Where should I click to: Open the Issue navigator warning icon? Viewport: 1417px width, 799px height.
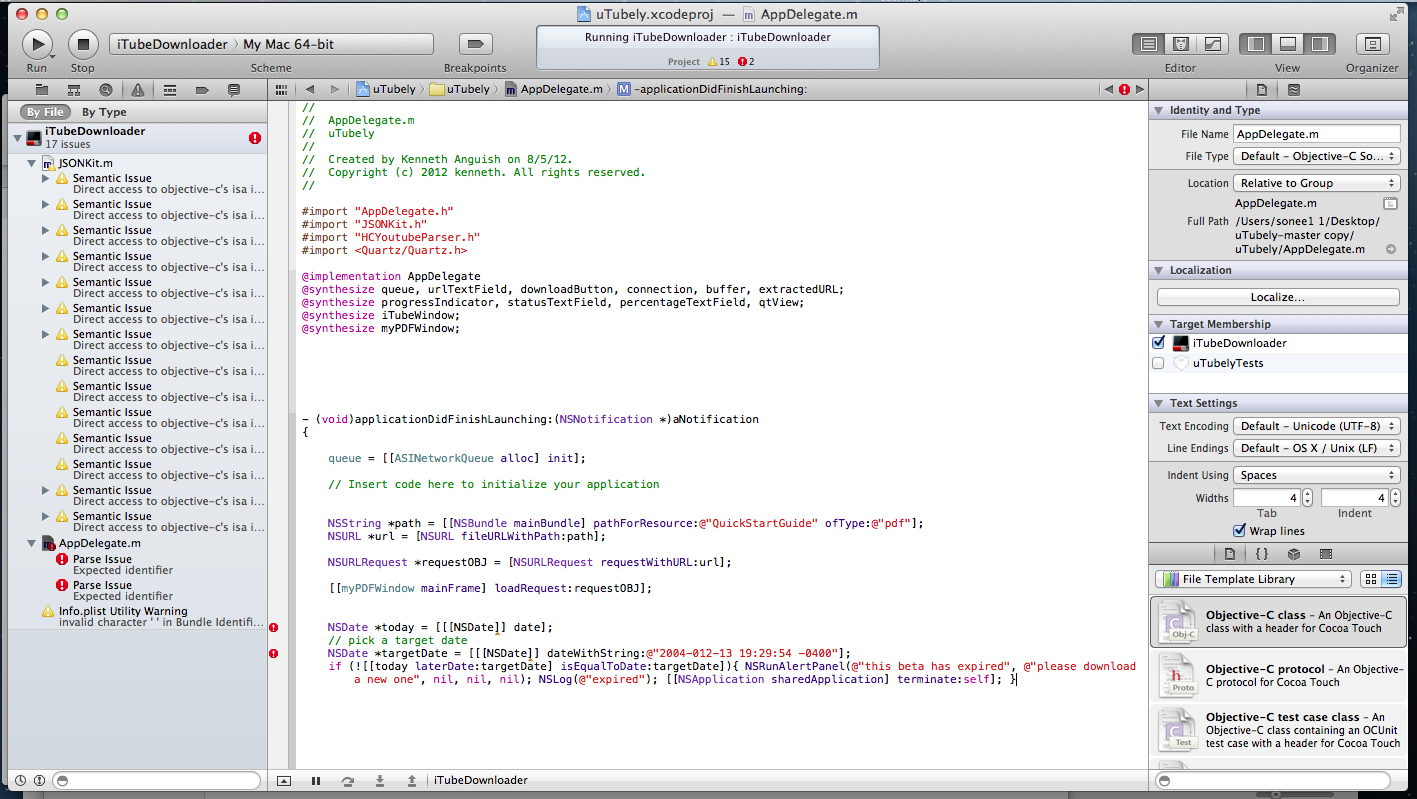[x=137, y=89]
